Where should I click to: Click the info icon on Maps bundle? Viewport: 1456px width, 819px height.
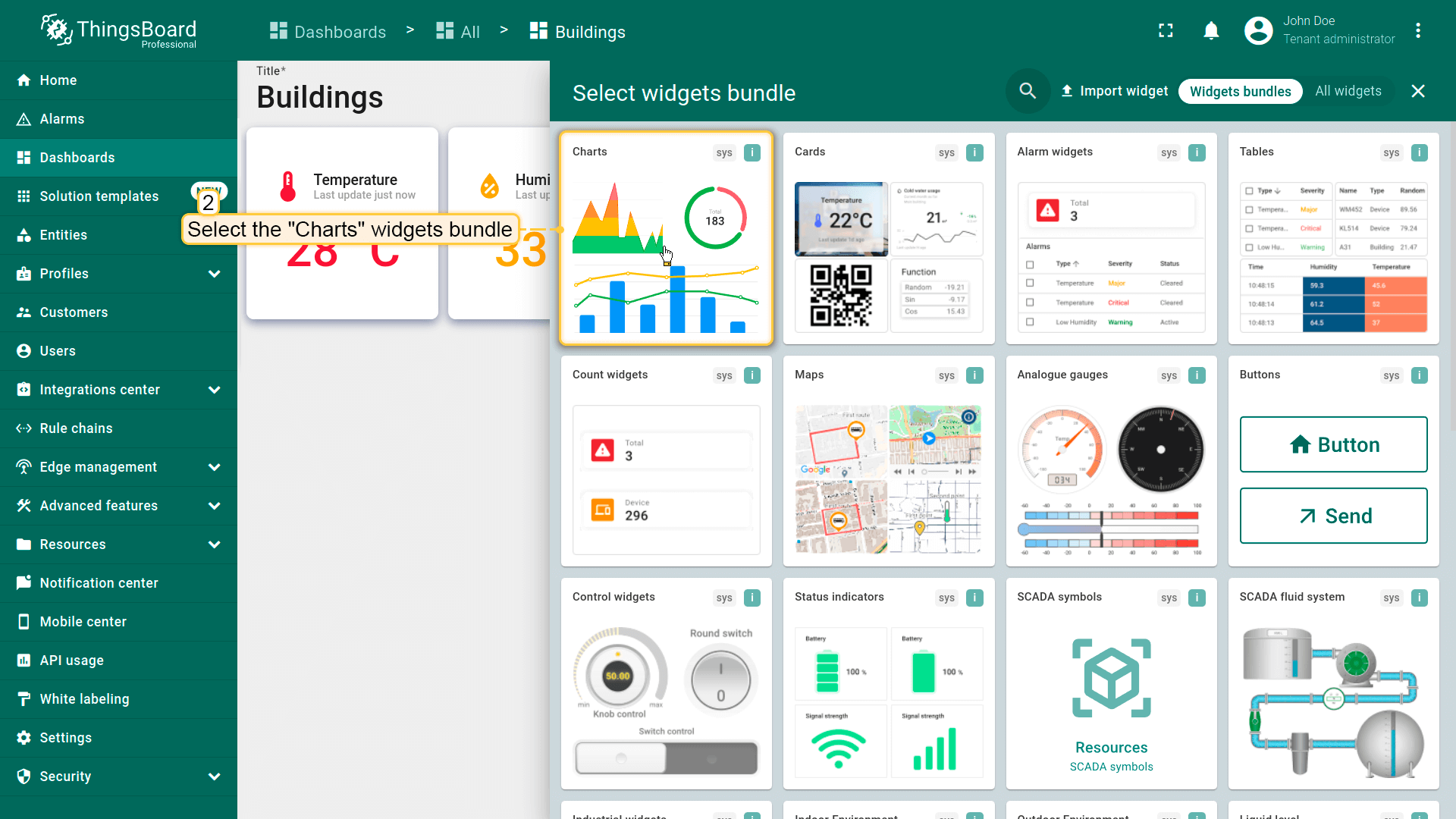click(x=974, y=375)
